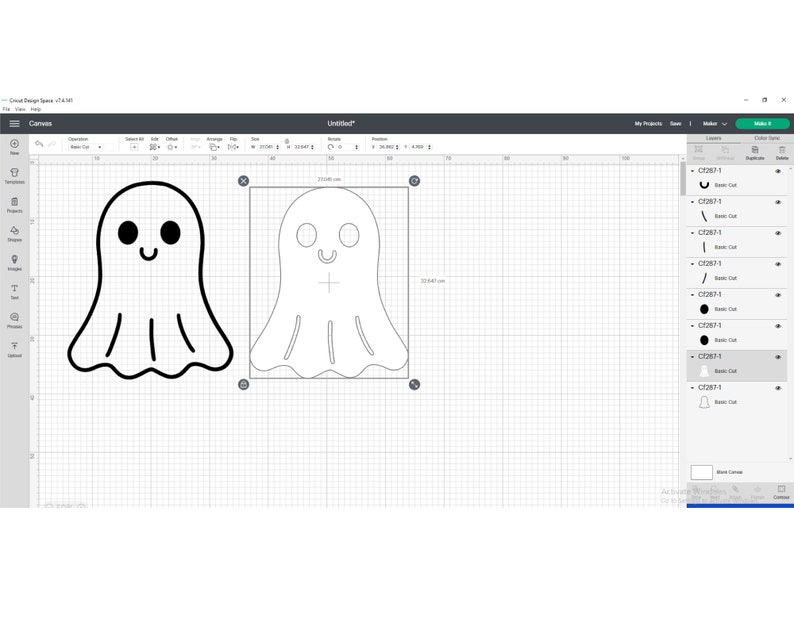794x638 pixels.
Task: Click the Save button
Action: [x=676, y=124]
